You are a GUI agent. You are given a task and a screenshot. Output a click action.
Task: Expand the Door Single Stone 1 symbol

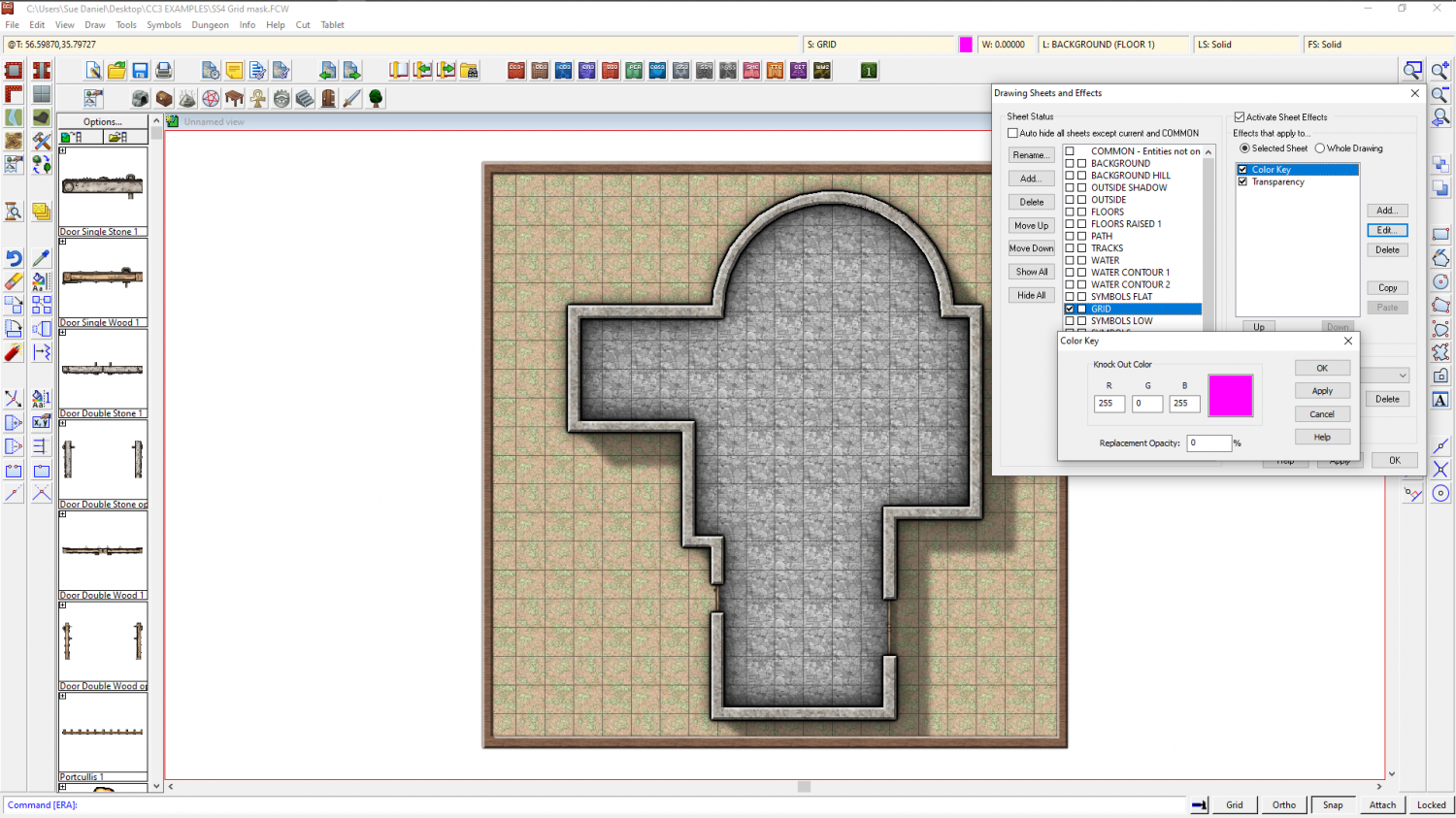coord(63,150)
